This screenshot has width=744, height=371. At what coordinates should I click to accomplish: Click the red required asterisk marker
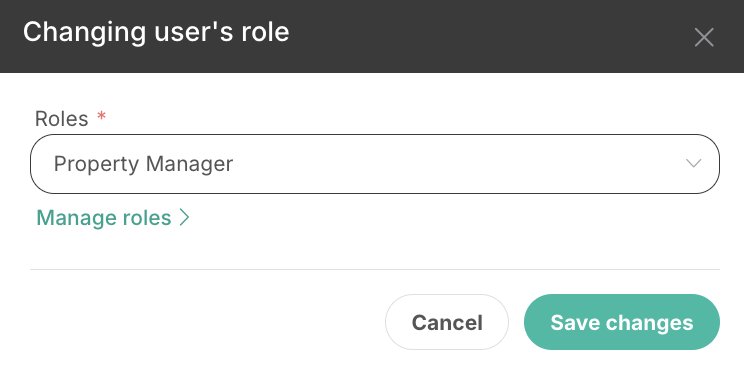pyautogui.click(x=101, y=116)
